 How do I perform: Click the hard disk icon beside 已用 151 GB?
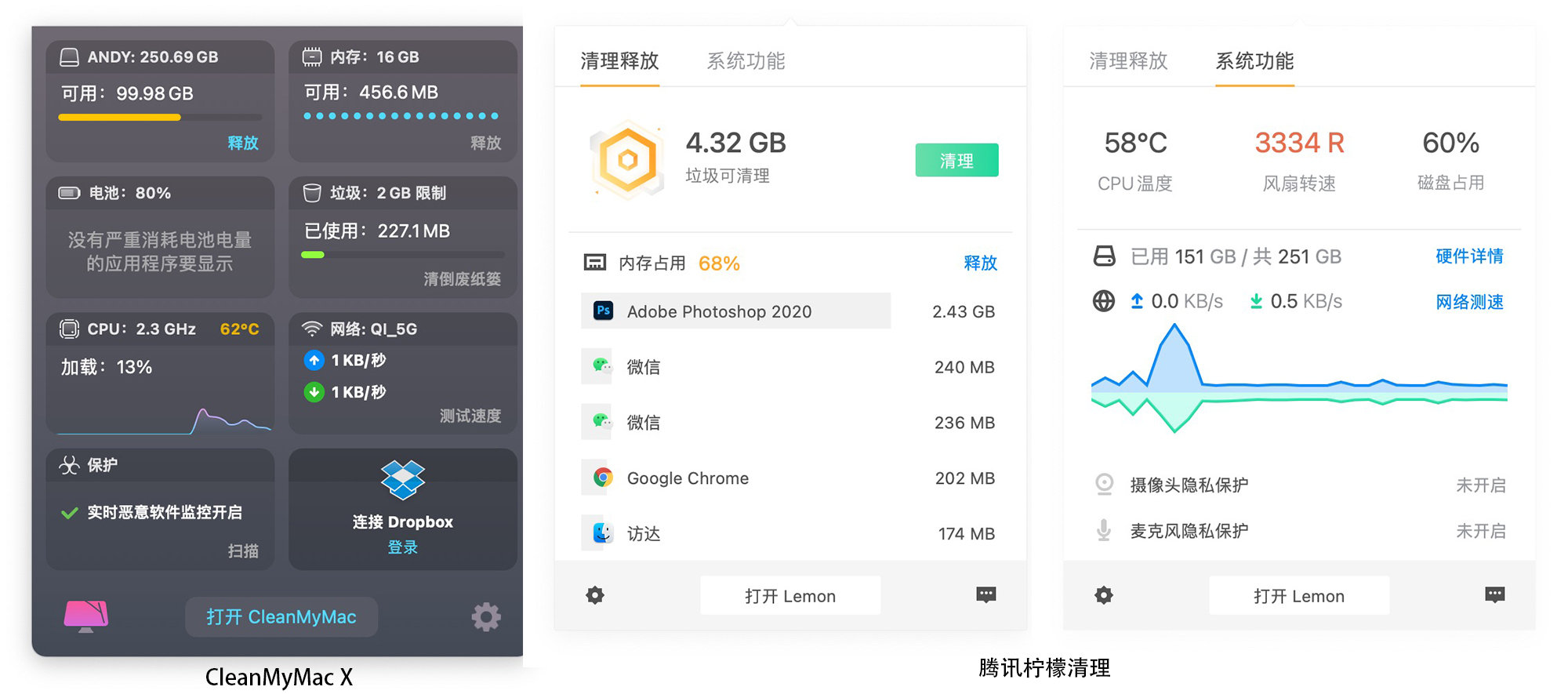click(1104, 256)
